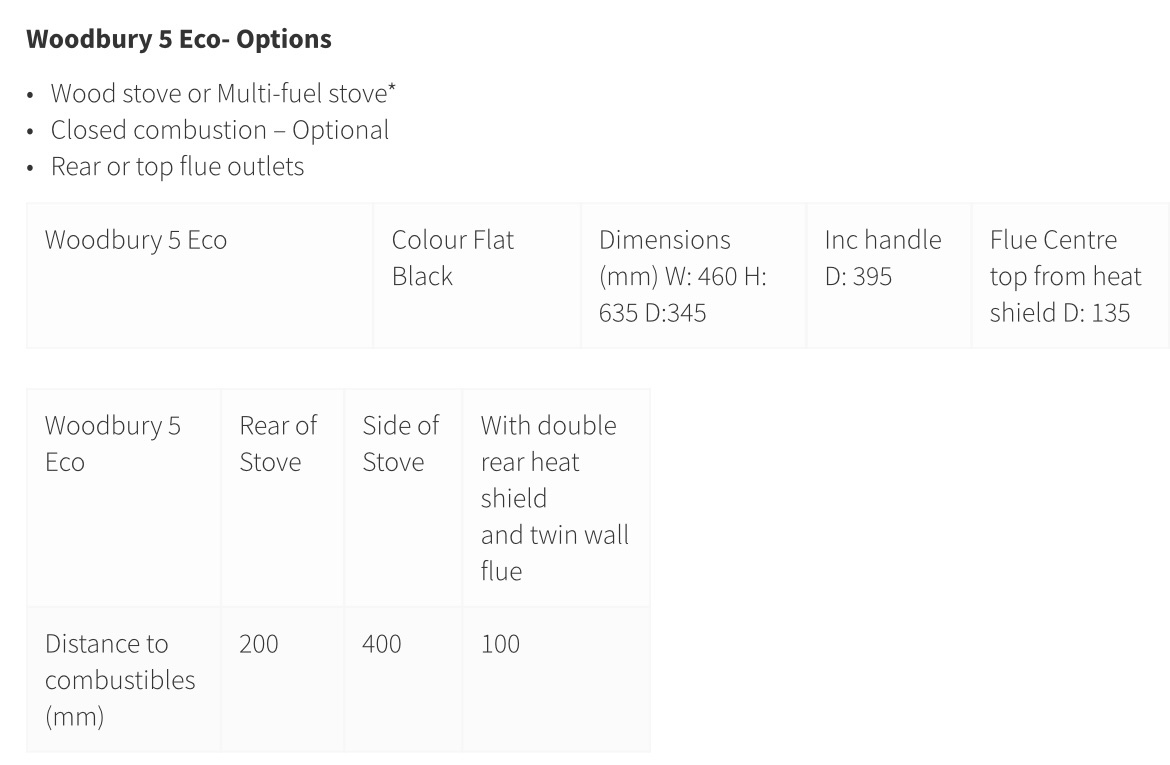Click the text 'and twin wall flue'

(x=554, y=553)
